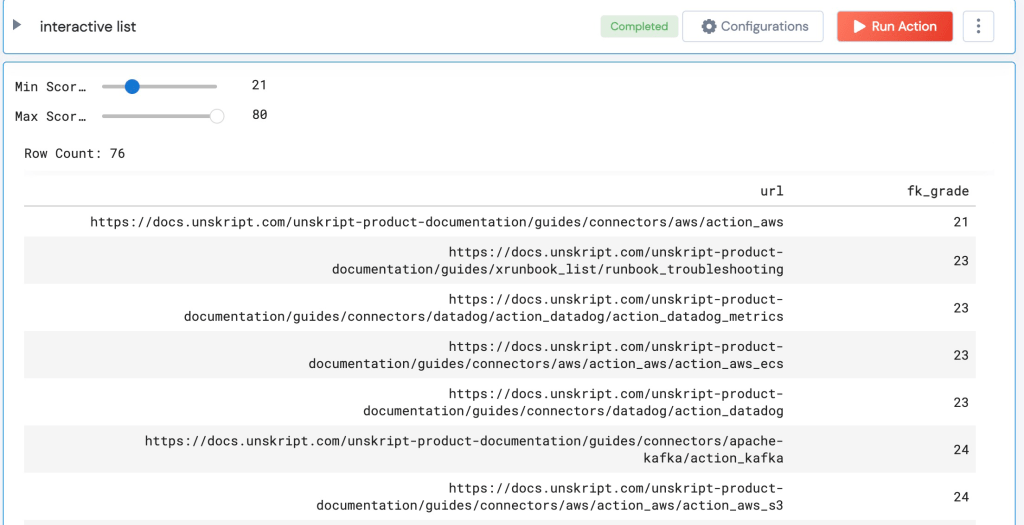
Task: Expand the interactive list disclosure triangle
Action: [17, 25]
